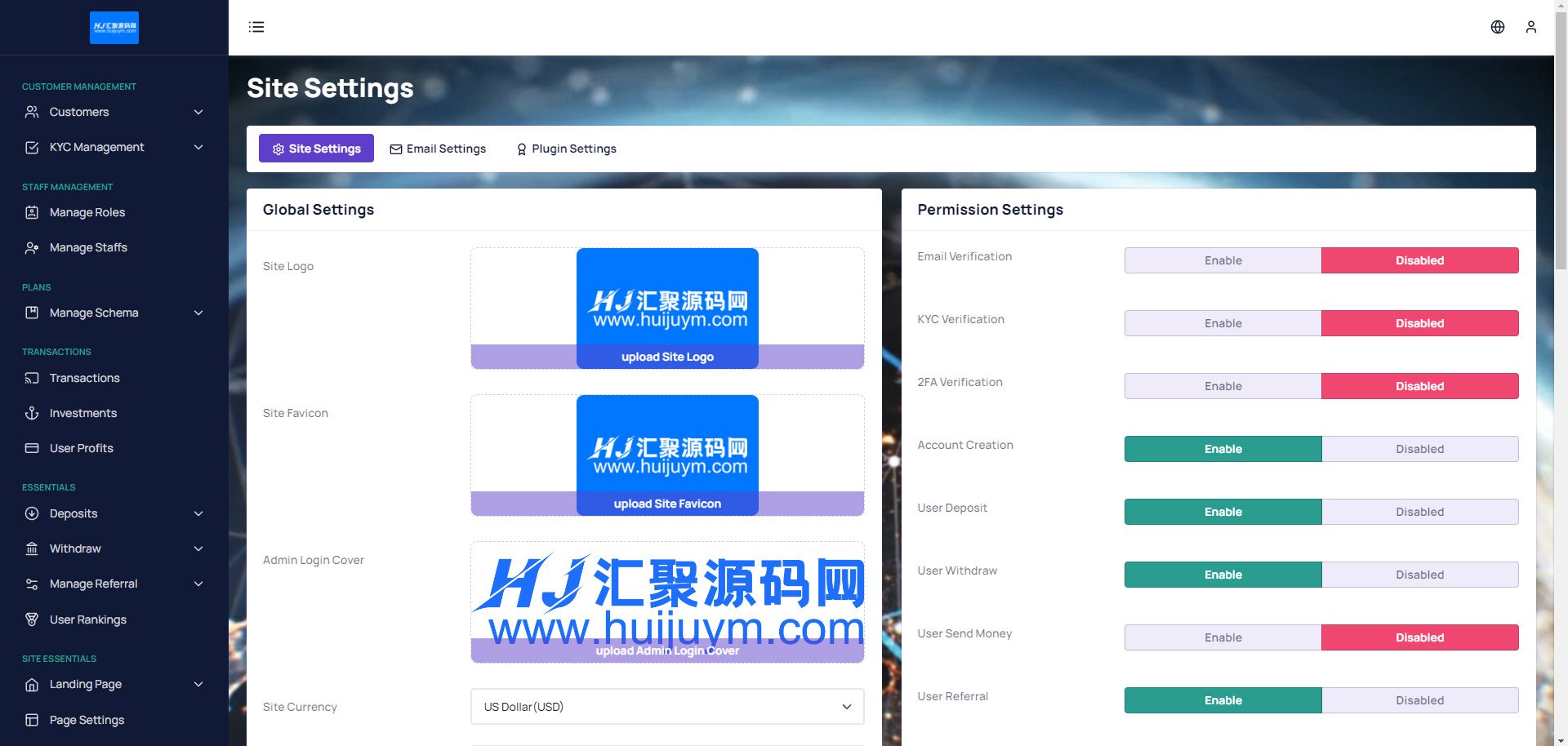1568x746 pixels.
Task: Click the envelope icon on Email Settings
Action: [396, 149]
